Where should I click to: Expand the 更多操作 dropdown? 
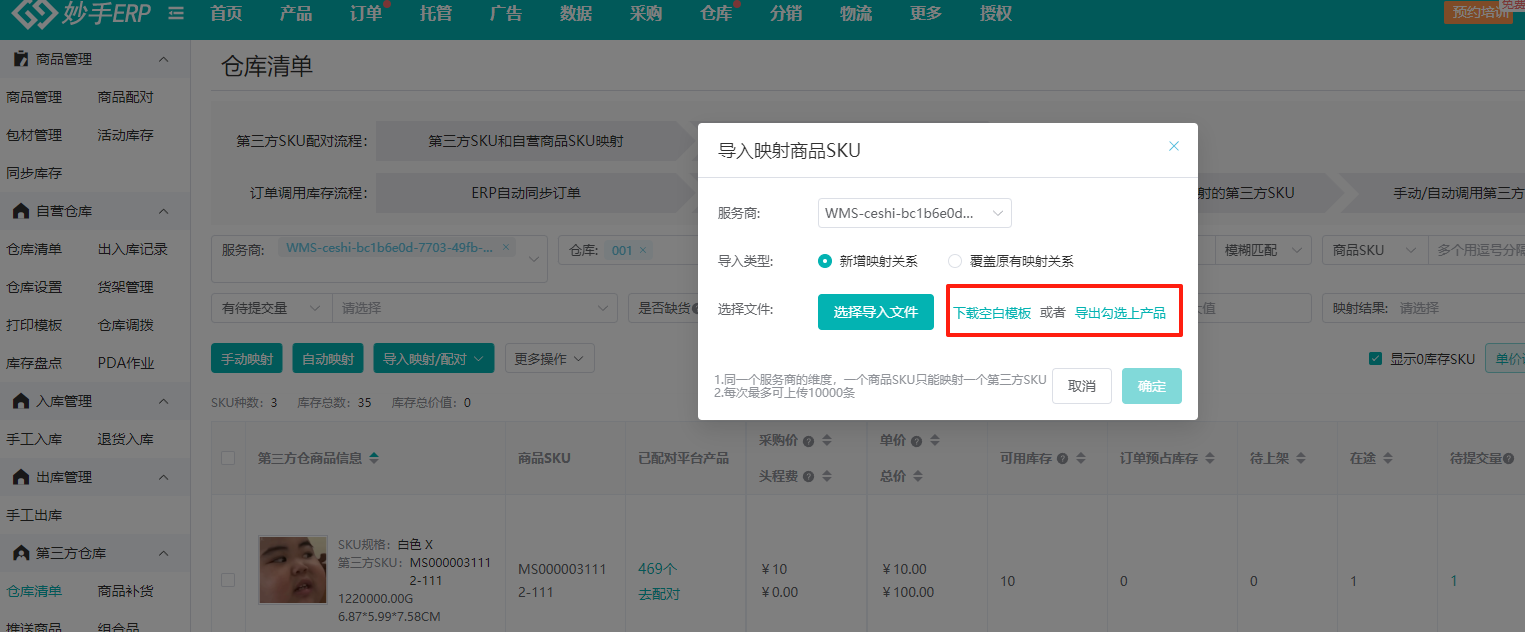coord(549,358)
